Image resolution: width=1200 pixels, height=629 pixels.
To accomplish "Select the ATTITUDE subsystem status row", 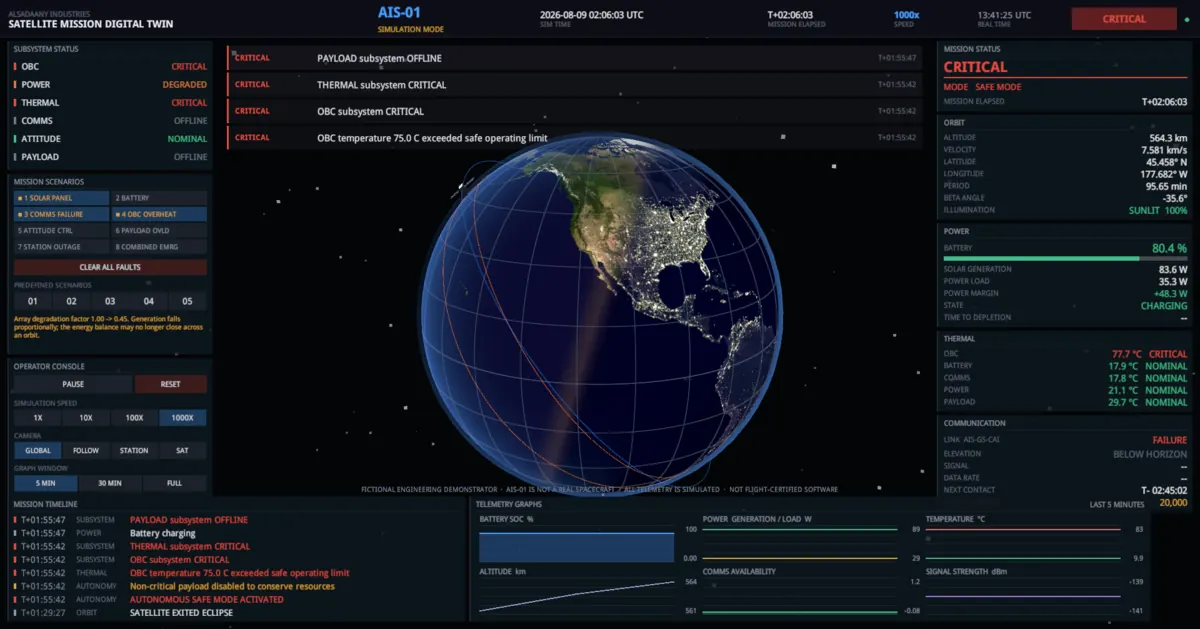I will [x=110, y=139].
